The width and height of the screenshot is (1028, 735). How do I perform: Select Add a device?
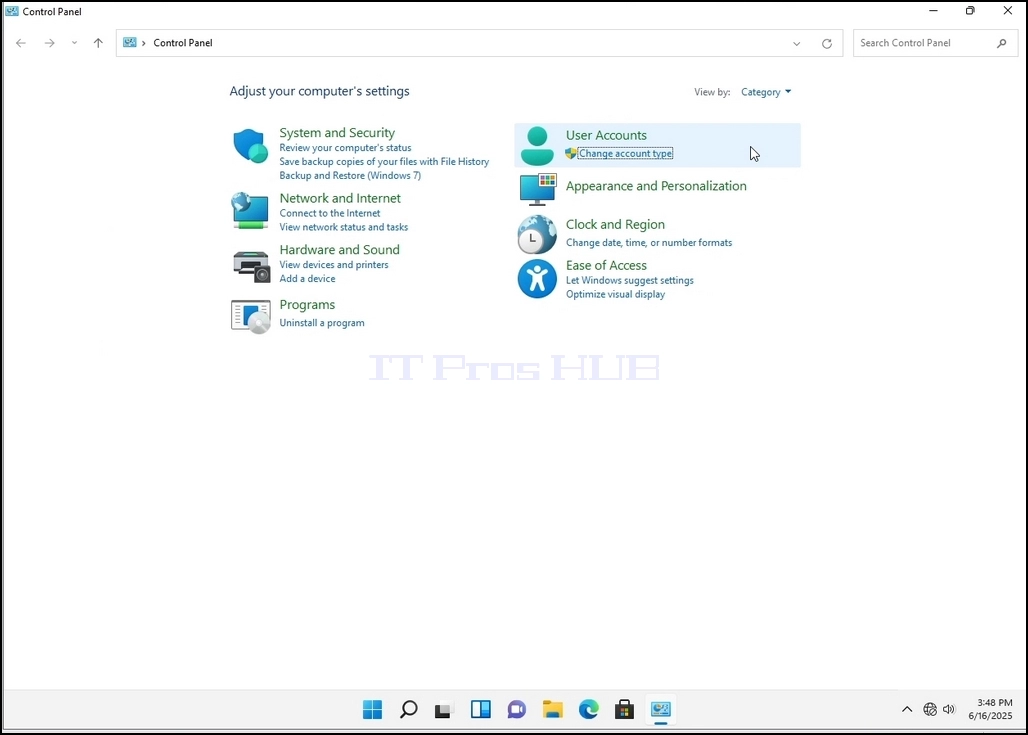[x=307, y=279]
